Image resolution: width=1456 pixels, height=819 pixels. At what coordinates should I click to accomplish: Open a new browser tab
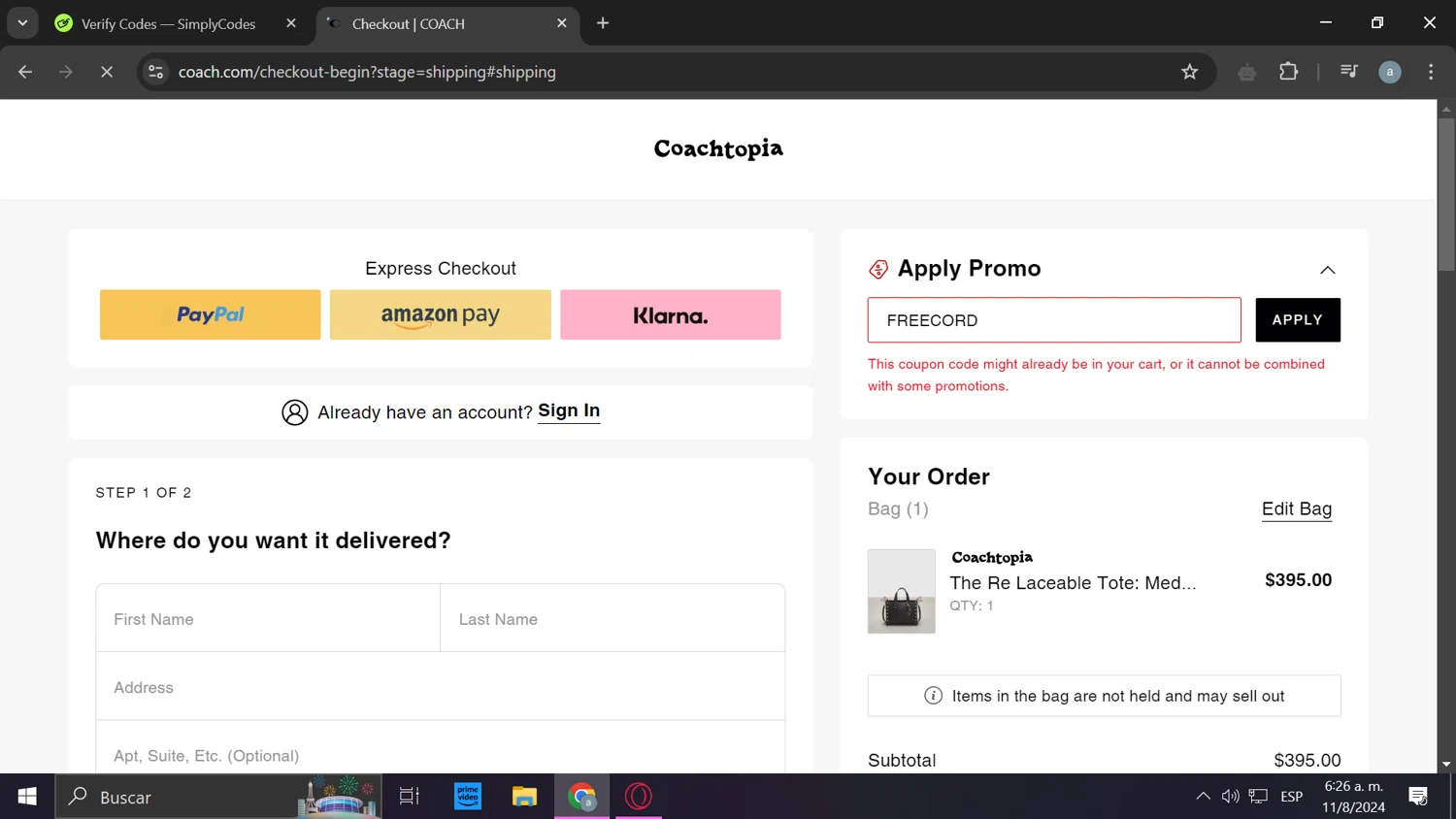tap(603, 23)
